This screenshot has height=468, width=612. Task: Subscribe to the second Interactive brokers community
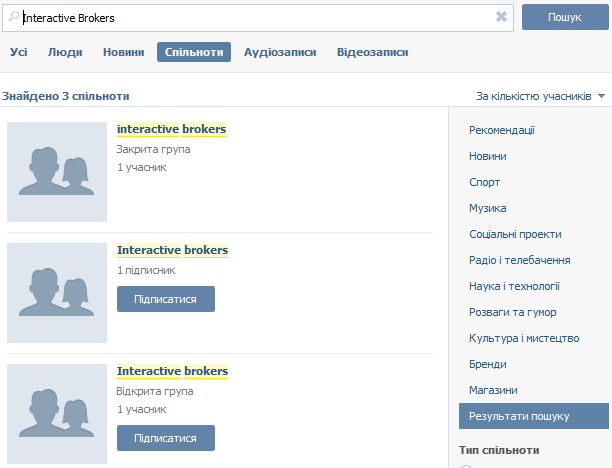coord(166,299)
